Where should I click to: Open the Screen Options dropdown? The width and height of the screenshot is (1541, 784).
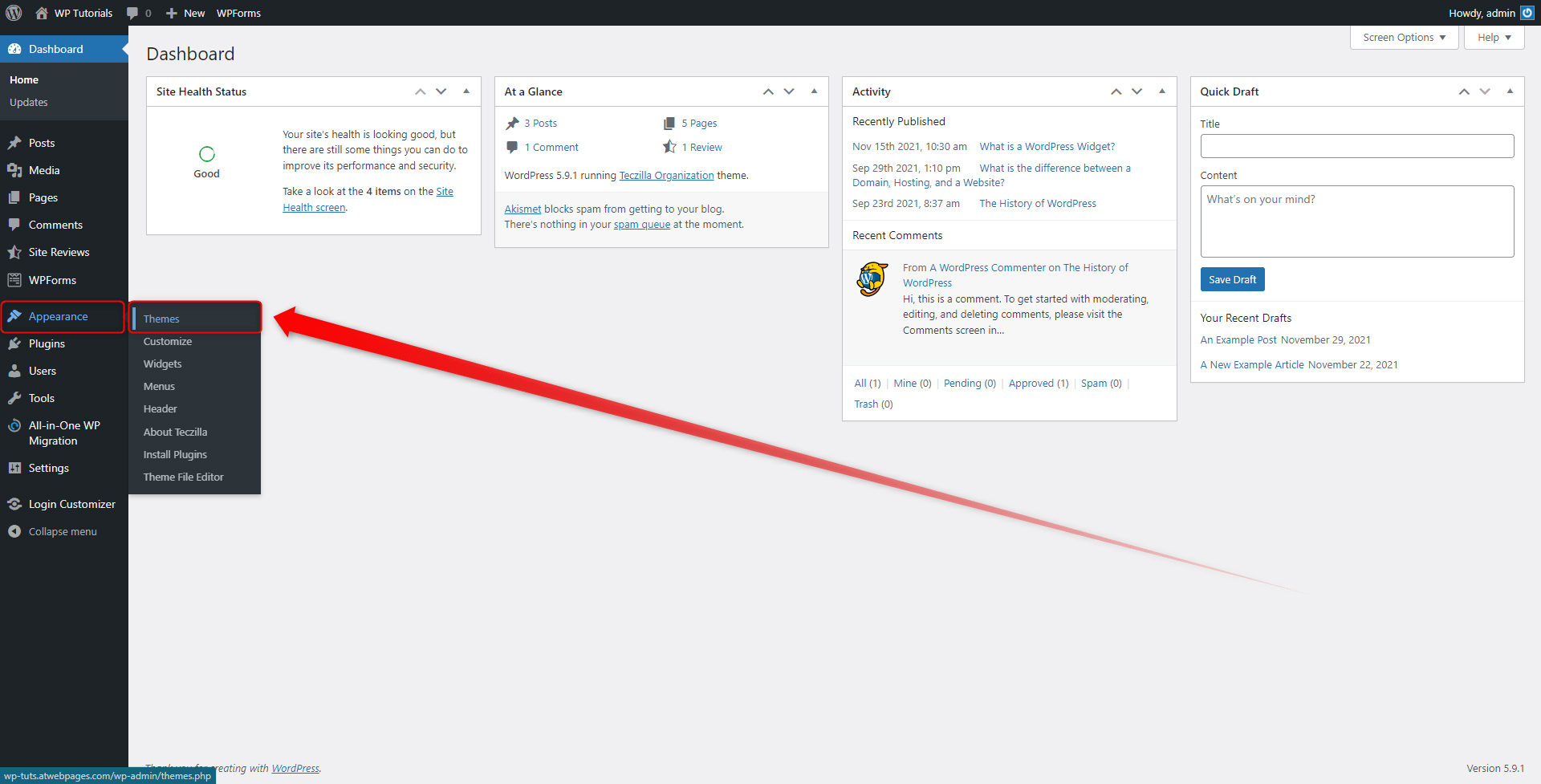[1404, 38]
